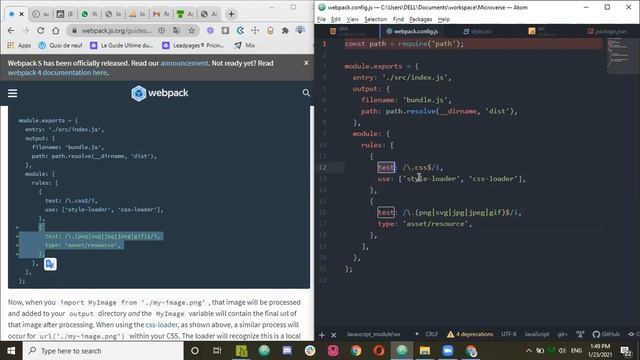Open the css-loader link in paragraph
Image resolution: width=640 pixels, height=360 pixels.
click(162, 325)
